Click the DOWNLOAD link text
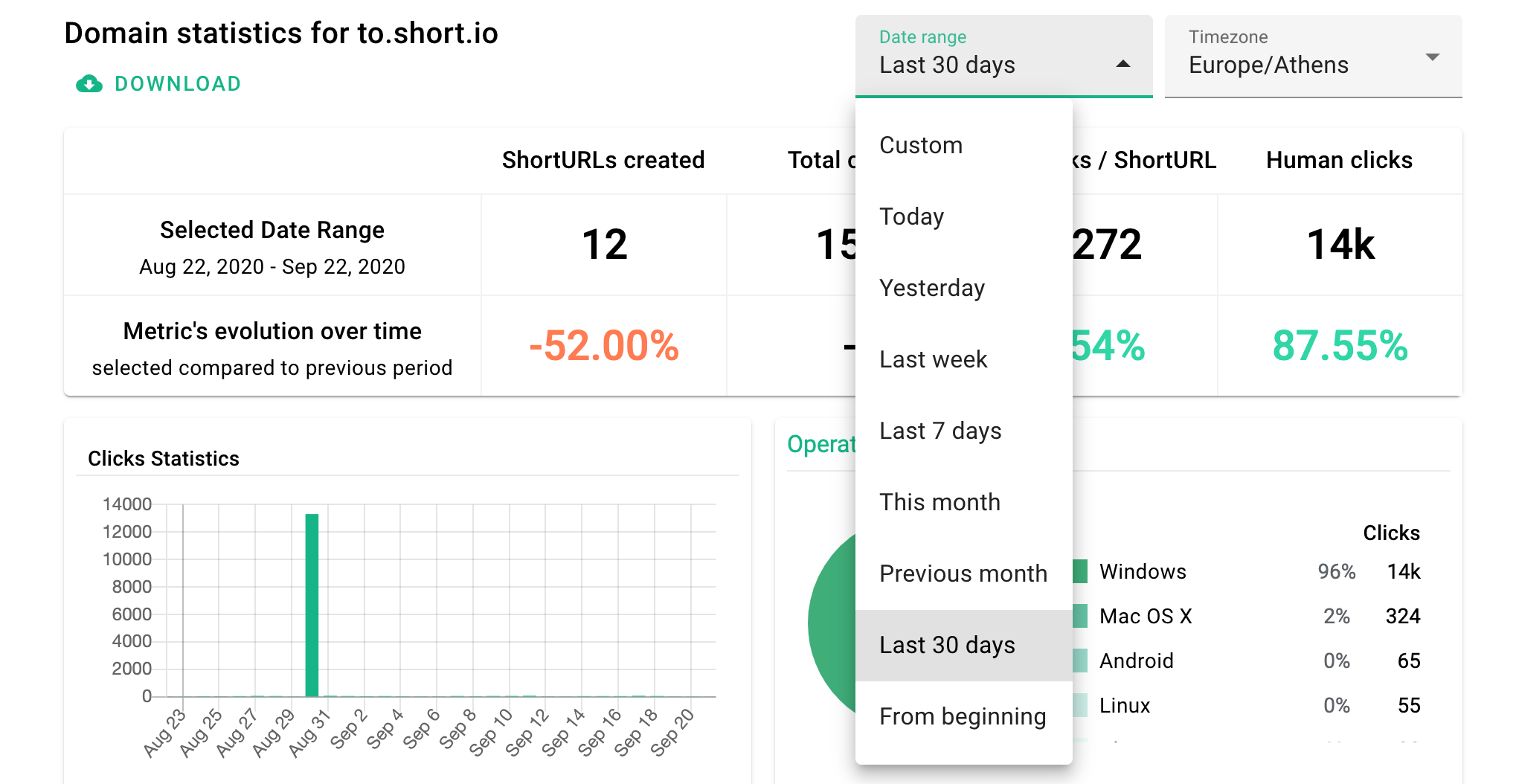This screenshot has width=1516, height=784. 178,84
